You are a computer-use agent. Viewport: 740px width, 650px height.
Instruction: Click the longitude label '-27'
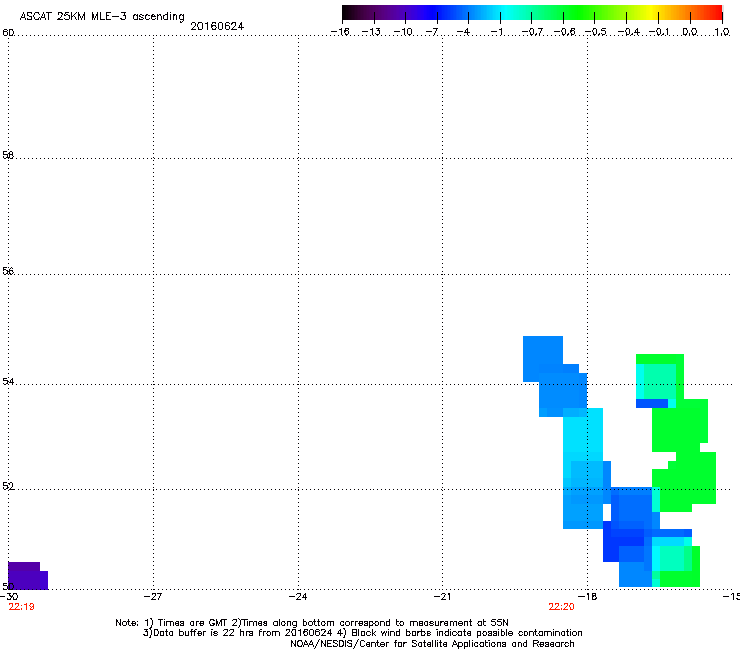pyautogui.click(x=153, y=596)
